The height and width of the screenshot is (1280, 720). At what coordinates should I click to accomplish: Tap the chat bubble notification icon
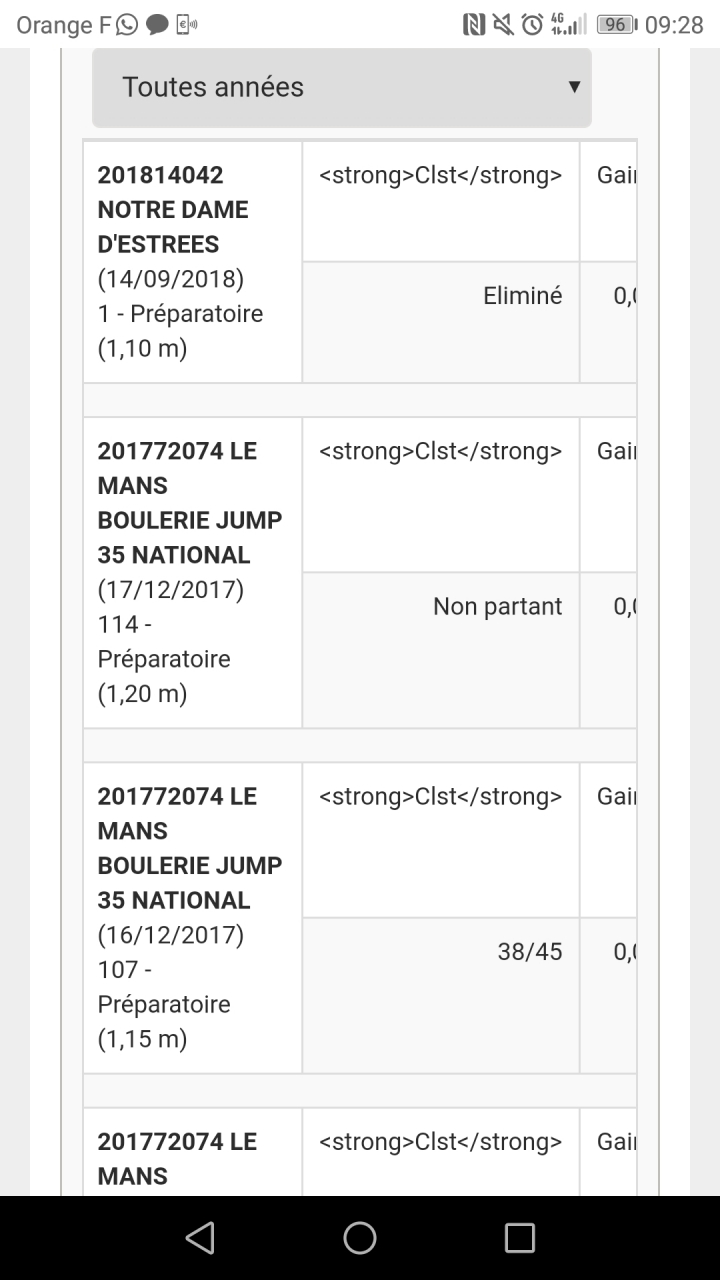click(157, 25)
